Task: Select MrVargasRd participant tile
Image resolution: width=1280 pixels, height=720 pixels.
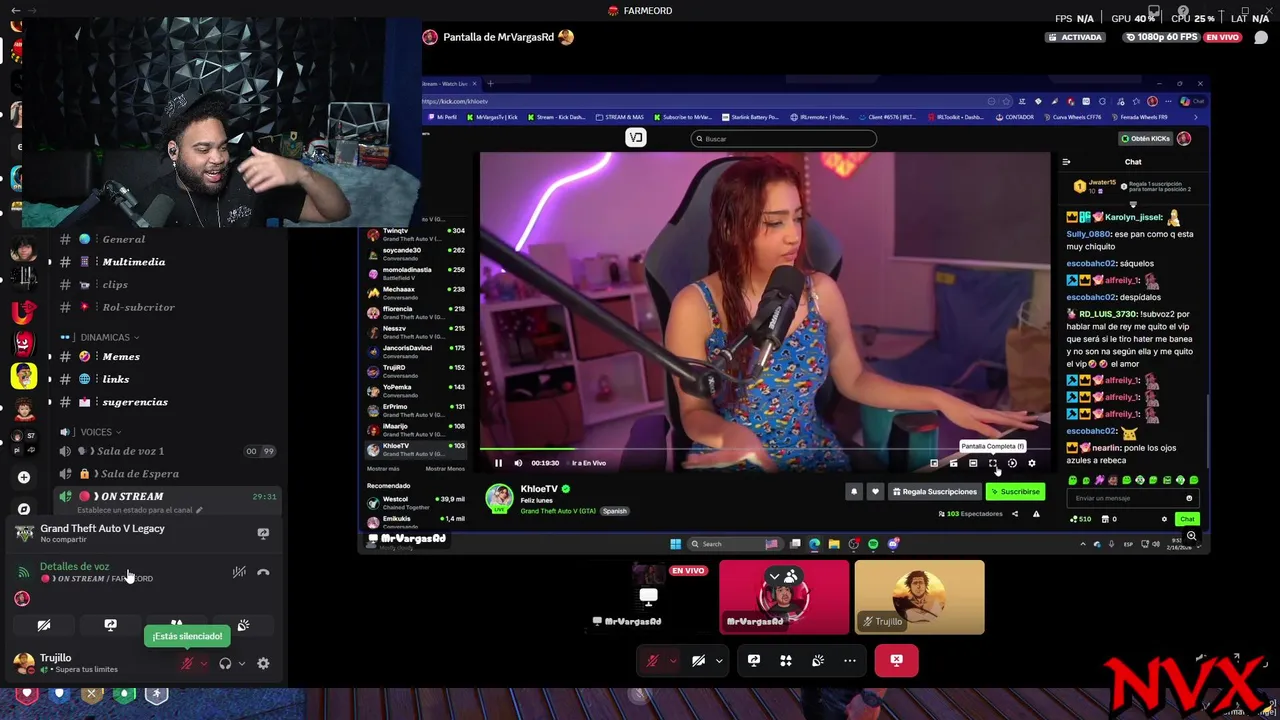Action: 784,597
